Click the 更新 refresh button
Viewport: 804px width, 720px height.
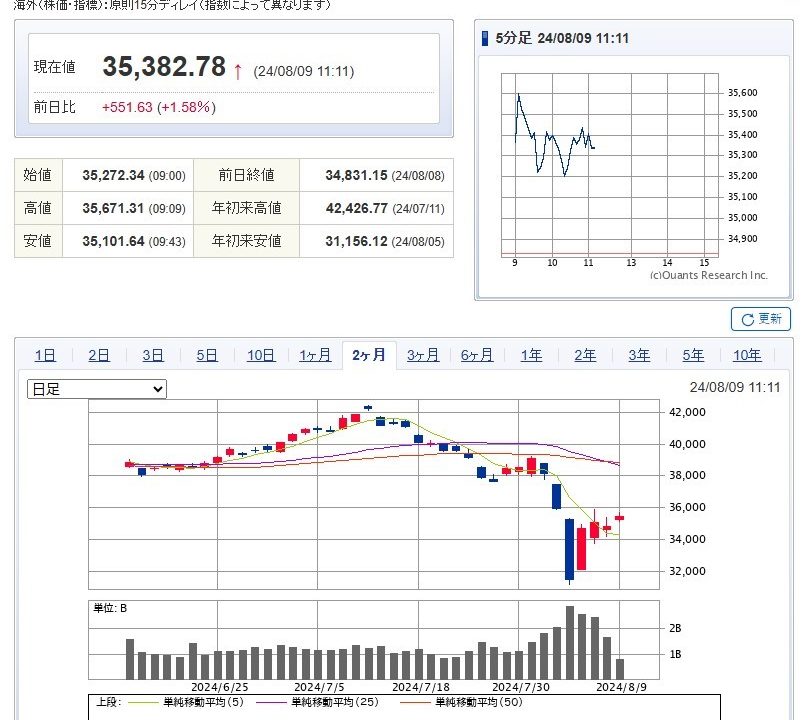[x=761, y=319]
